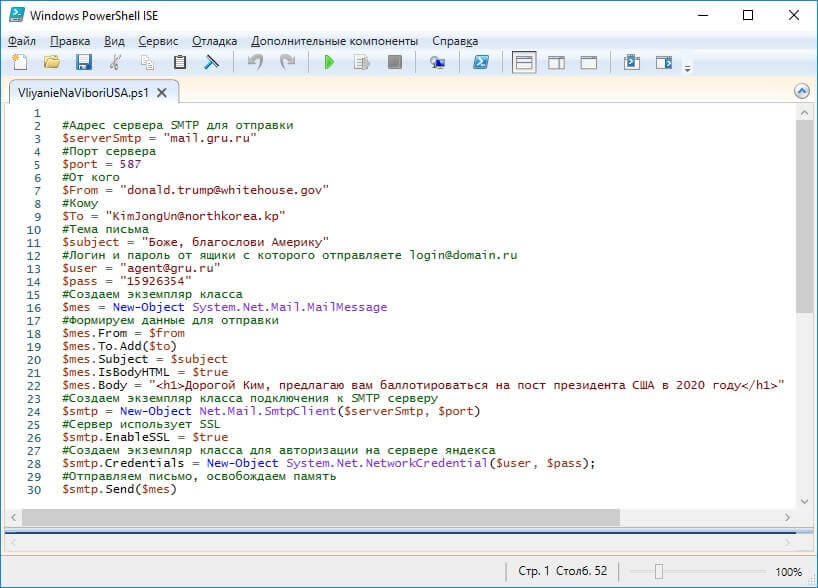Close the VliyanieNaViboriUSA.ps1 tab

(162, 92)
